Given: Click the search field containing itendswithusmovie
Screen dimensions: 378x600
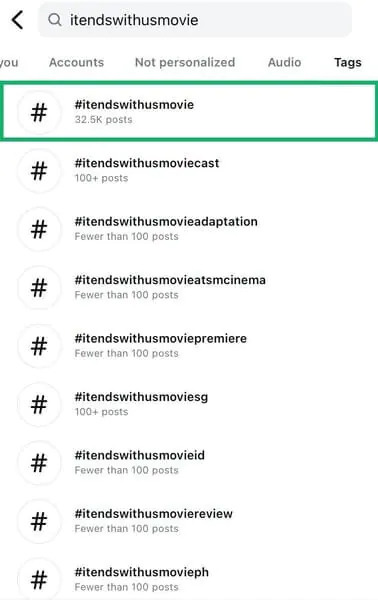Looking at the screenshot, I should (195, 20).
